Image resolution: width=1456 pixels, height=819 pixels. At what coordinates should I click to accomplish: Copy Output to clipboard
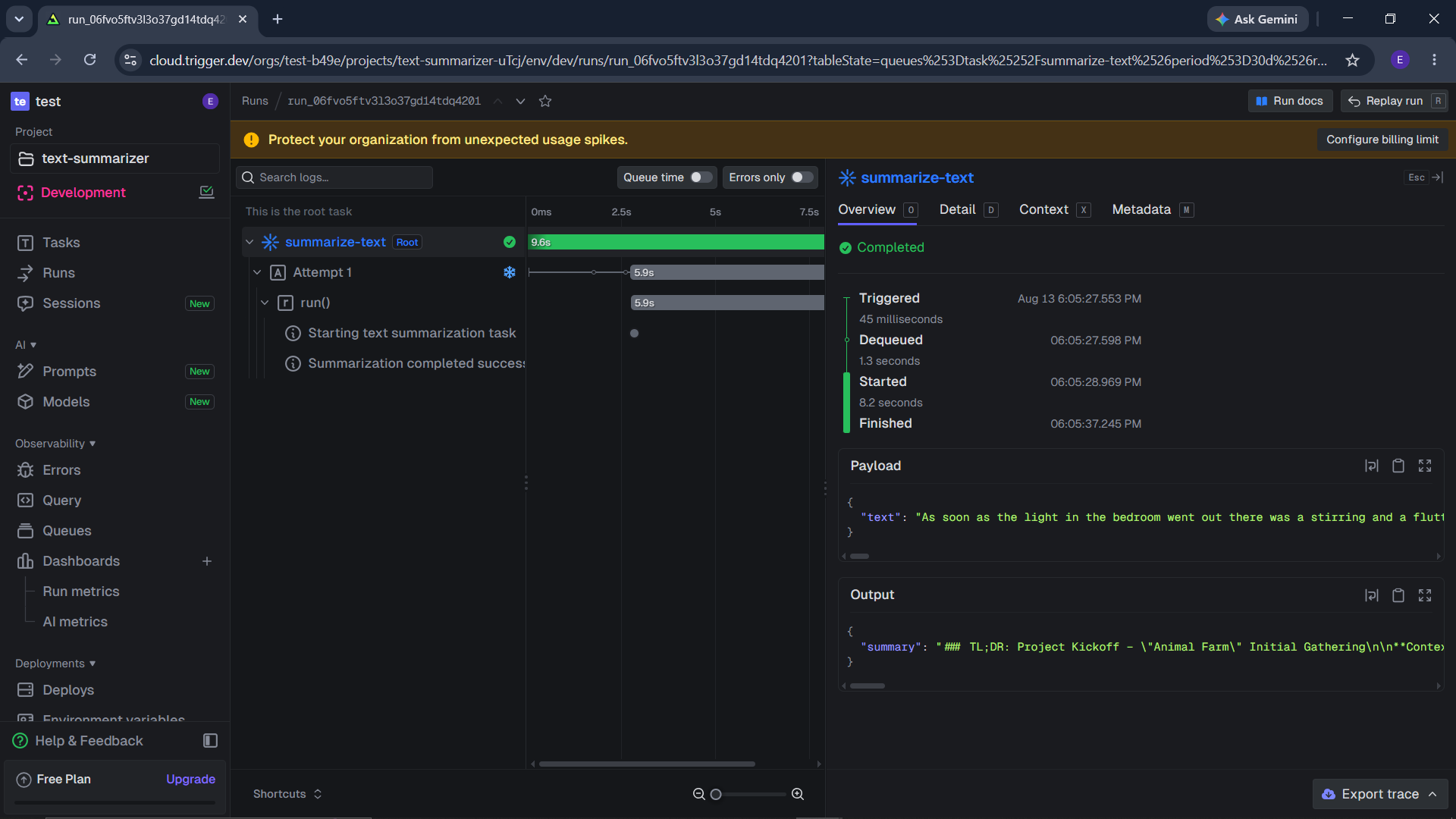[1398, 595]
